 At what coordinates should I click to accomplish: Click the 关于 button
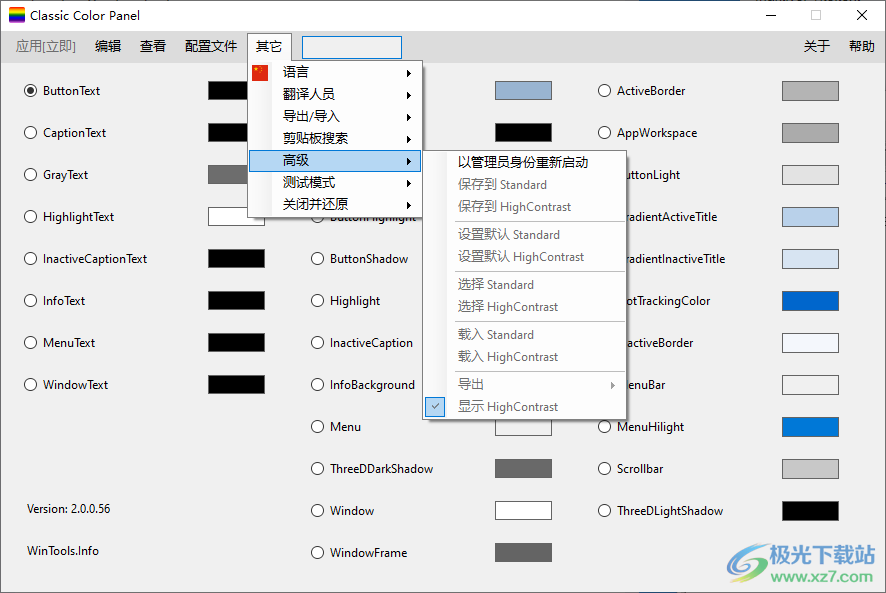817,46
